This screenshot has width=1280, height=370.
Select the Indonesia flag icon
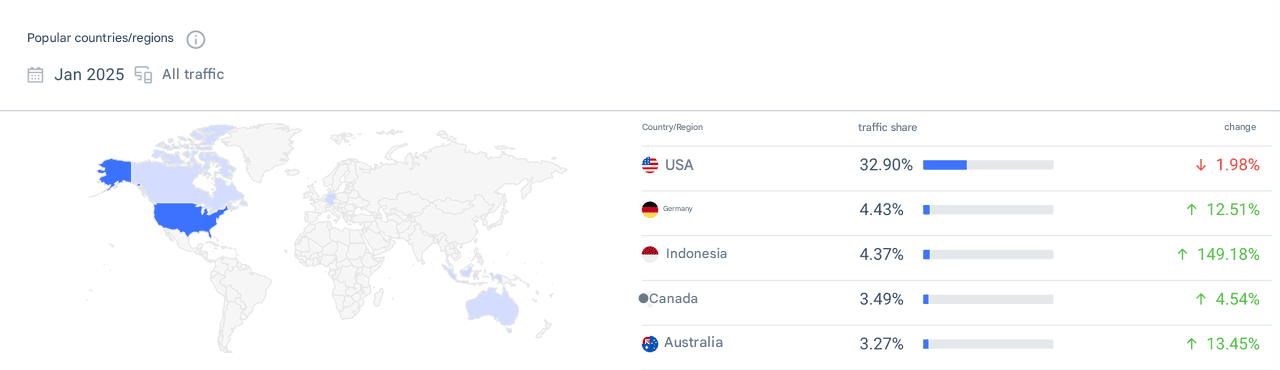click(x=650, y=254)
